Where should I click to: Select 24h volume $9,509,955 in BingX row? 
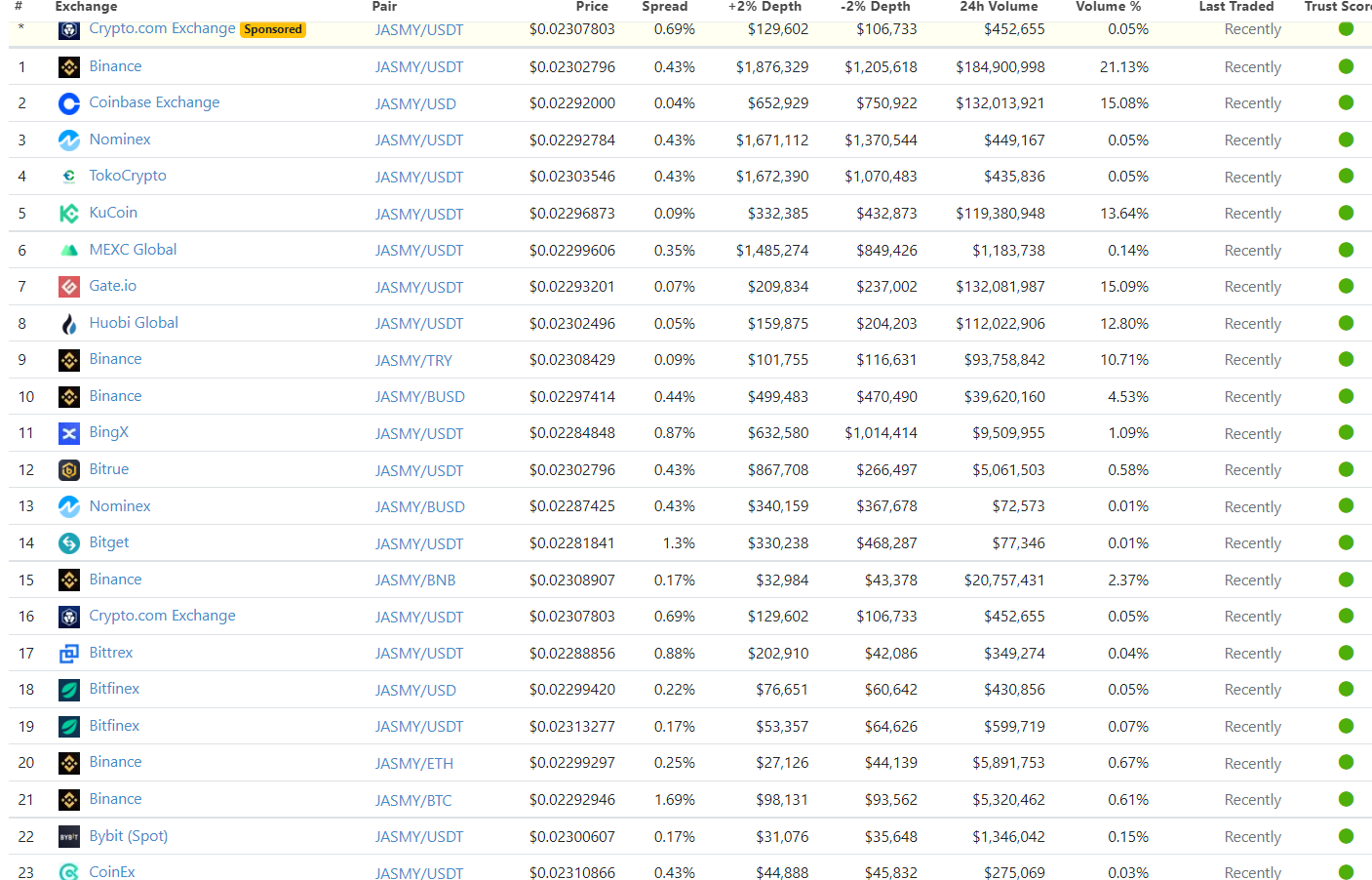pos(1008,432)
